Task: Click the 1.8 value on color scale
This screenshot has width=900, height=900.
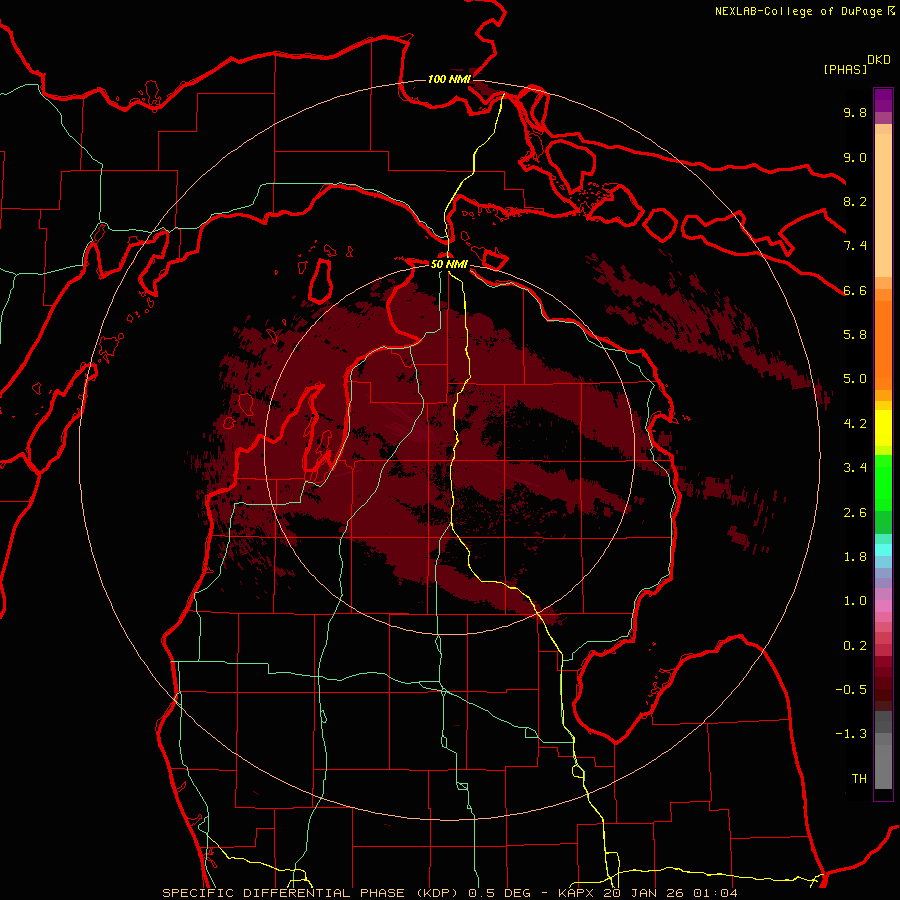Action: [x=855, y=557]
